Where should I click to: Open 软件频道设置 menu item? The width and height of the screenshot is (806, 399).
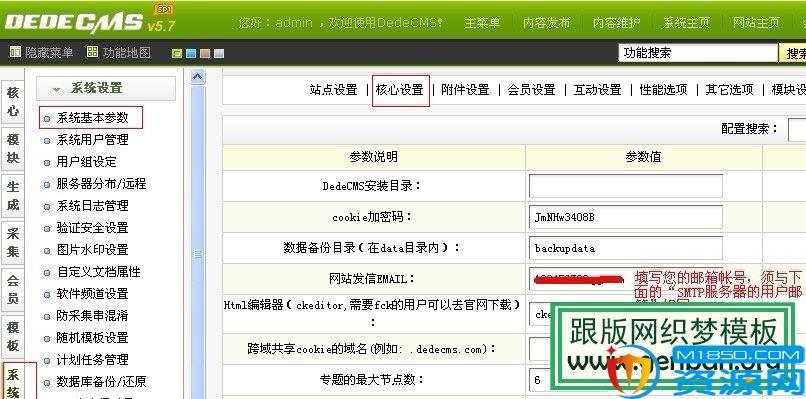(x=92, y=294)
